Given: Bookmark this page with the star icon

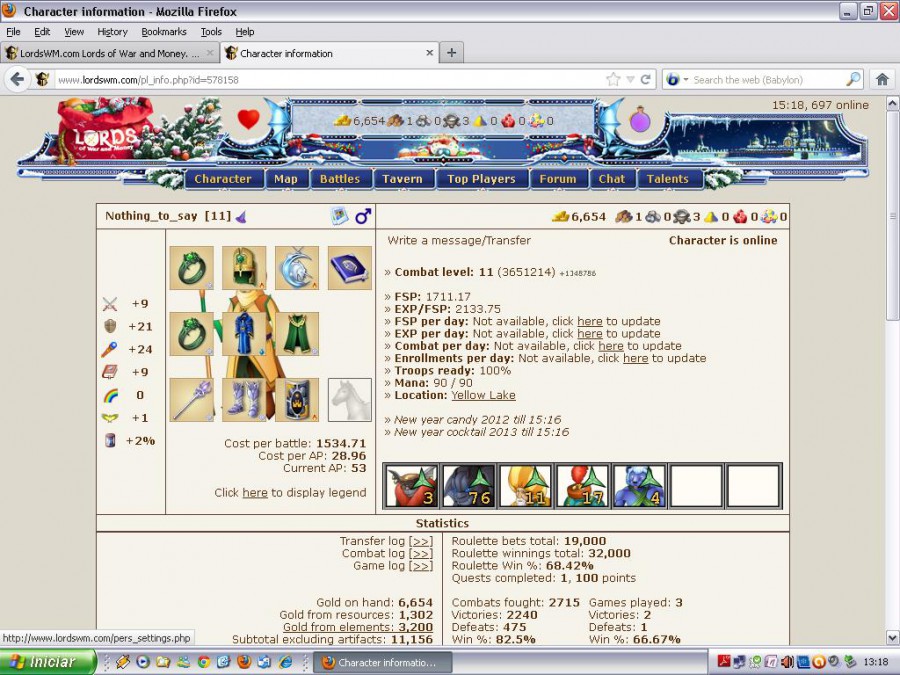Looking at the screenshot, I should tap(614, 79).
